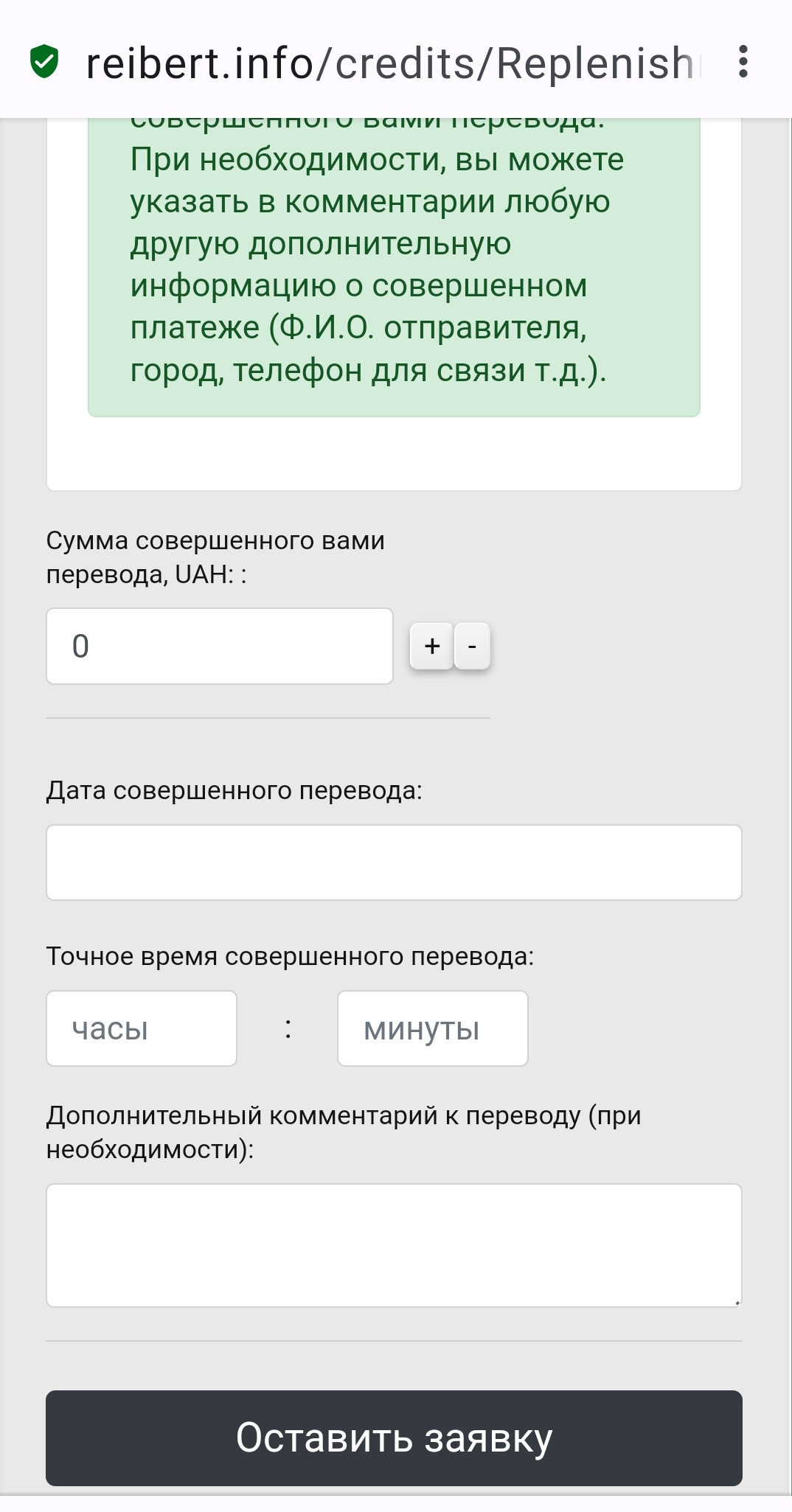Click the comment box resize handle
This screenshot has width=792, height=1512.
[737, 1302]
